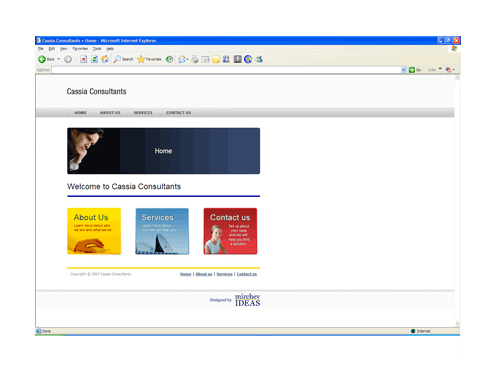The image size is (500, 375).
Task: Refresh the current page
Action: coord(94,59)
